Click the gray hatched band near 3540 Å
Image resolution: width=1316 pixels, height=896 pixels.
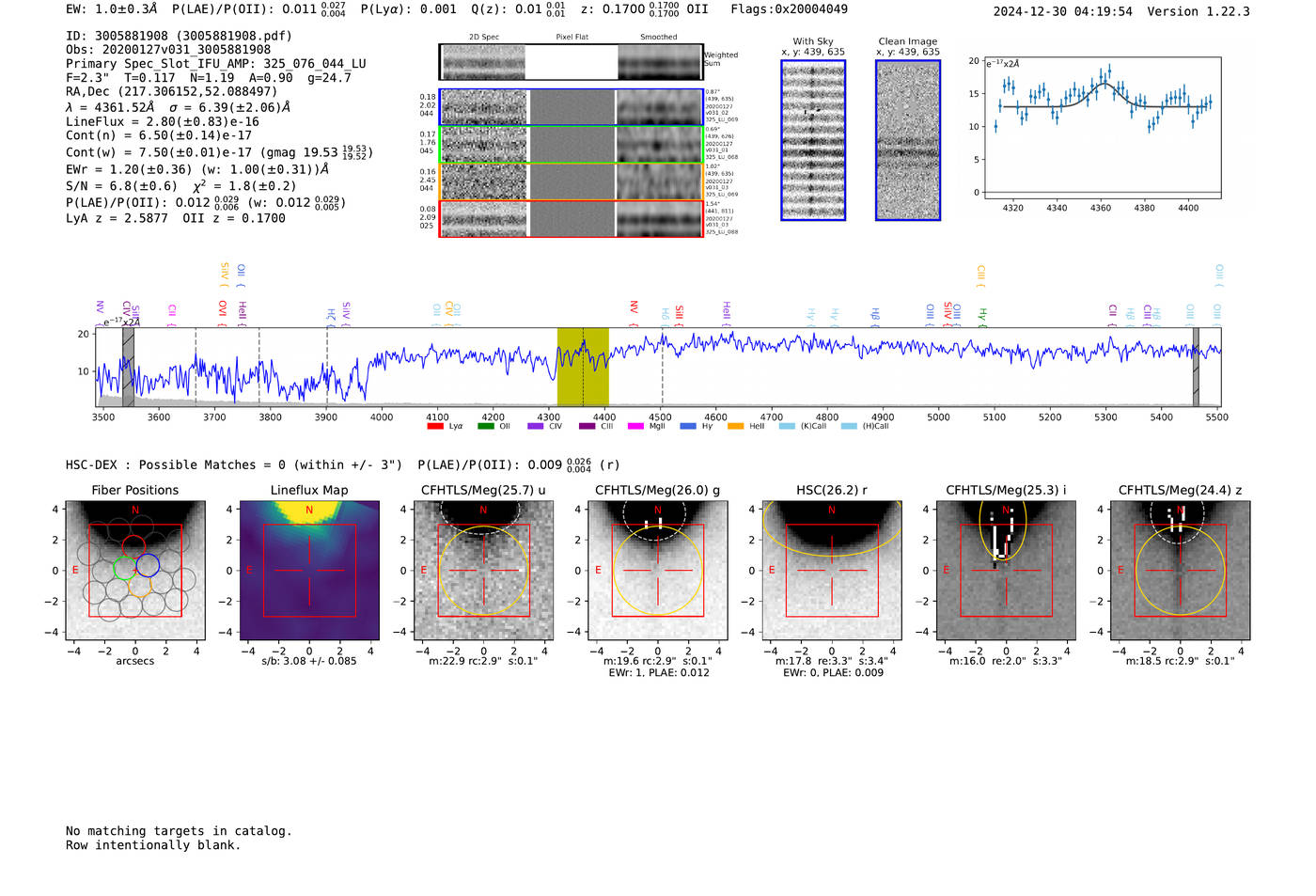click(x=128, y=367)
